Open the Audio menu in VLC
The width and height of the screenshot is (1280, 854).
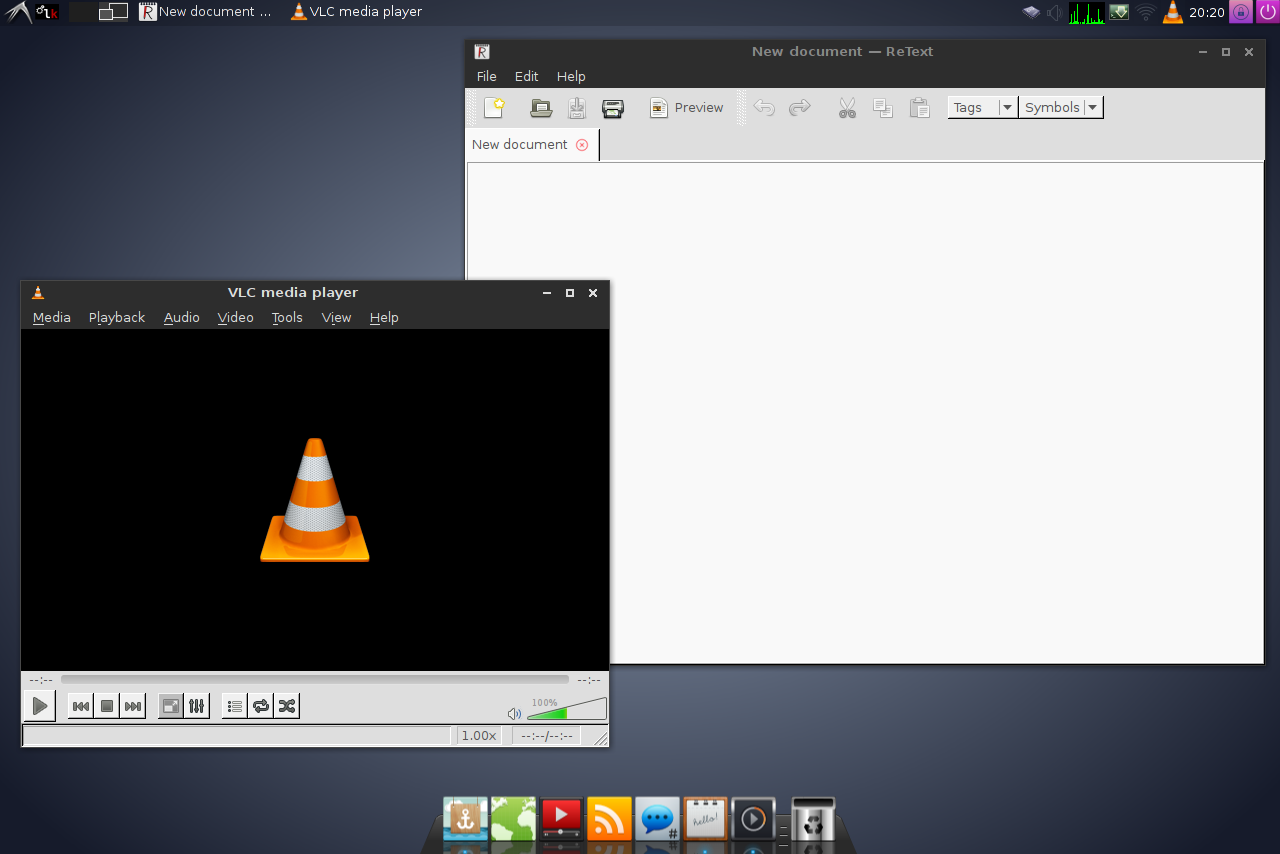pyautogui.click(x=182, y=317)
